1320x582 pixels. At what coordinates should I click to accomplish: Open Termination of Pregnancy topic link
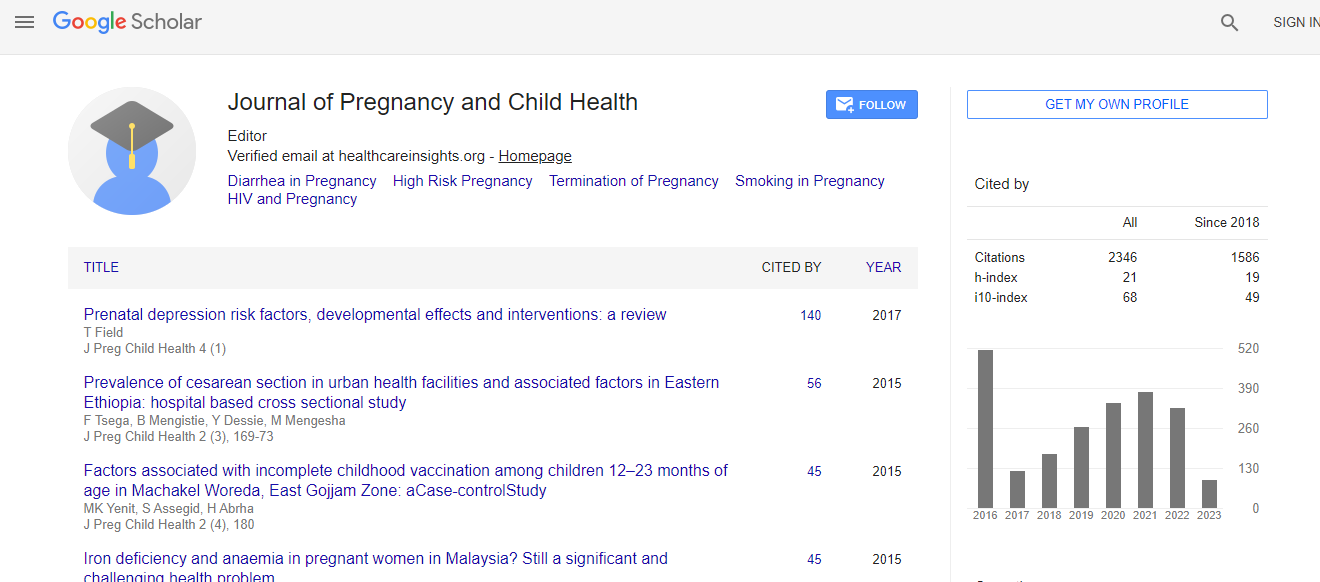[633, 181]
